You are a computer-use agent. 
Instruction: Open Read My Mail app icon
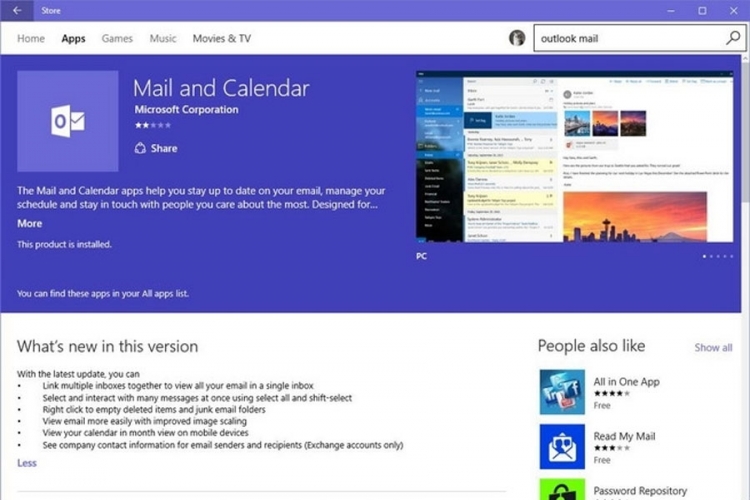click(x=562, y=446)
